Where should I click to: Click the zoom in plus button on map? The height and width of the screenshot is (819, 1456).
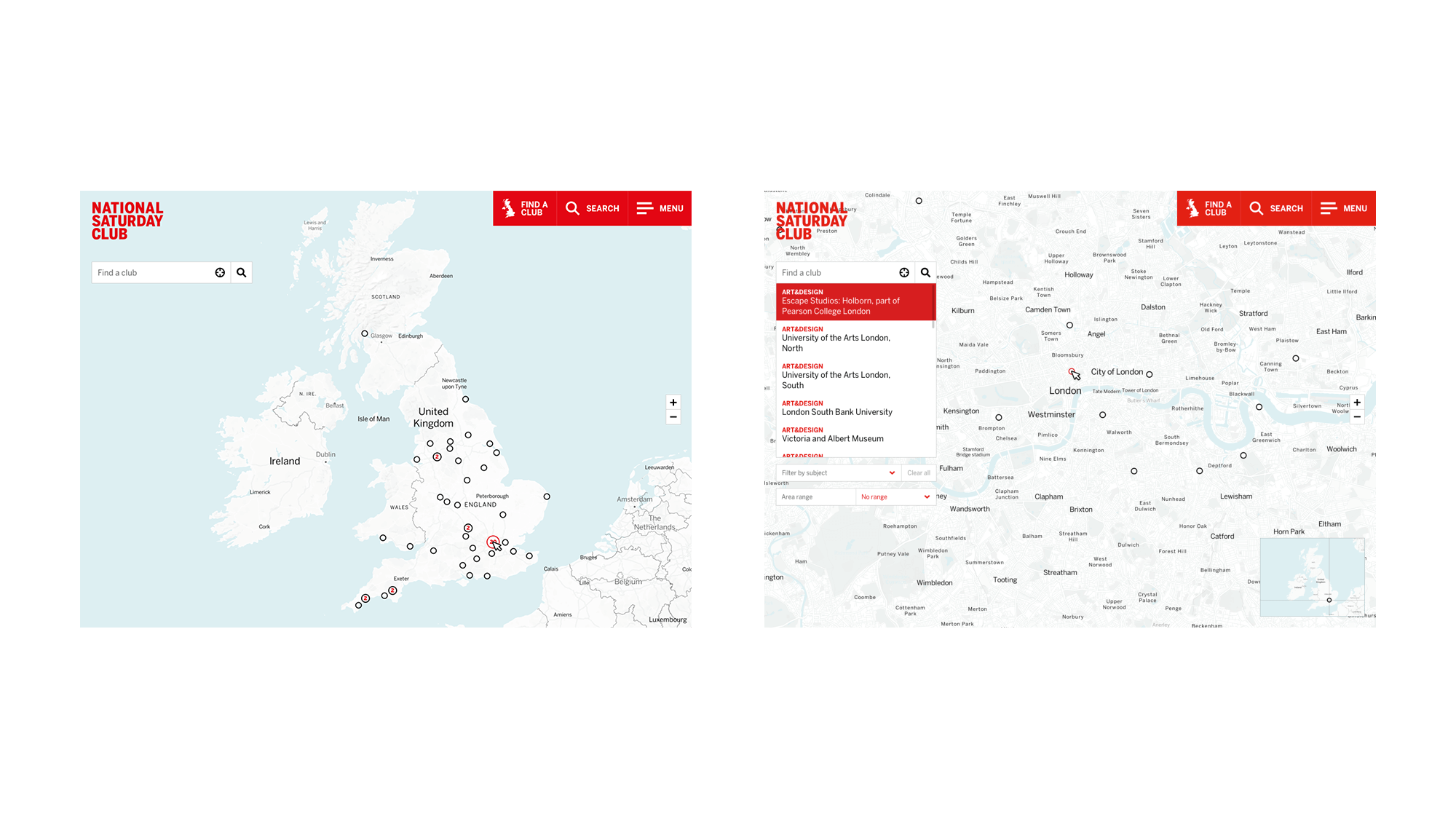672,402
